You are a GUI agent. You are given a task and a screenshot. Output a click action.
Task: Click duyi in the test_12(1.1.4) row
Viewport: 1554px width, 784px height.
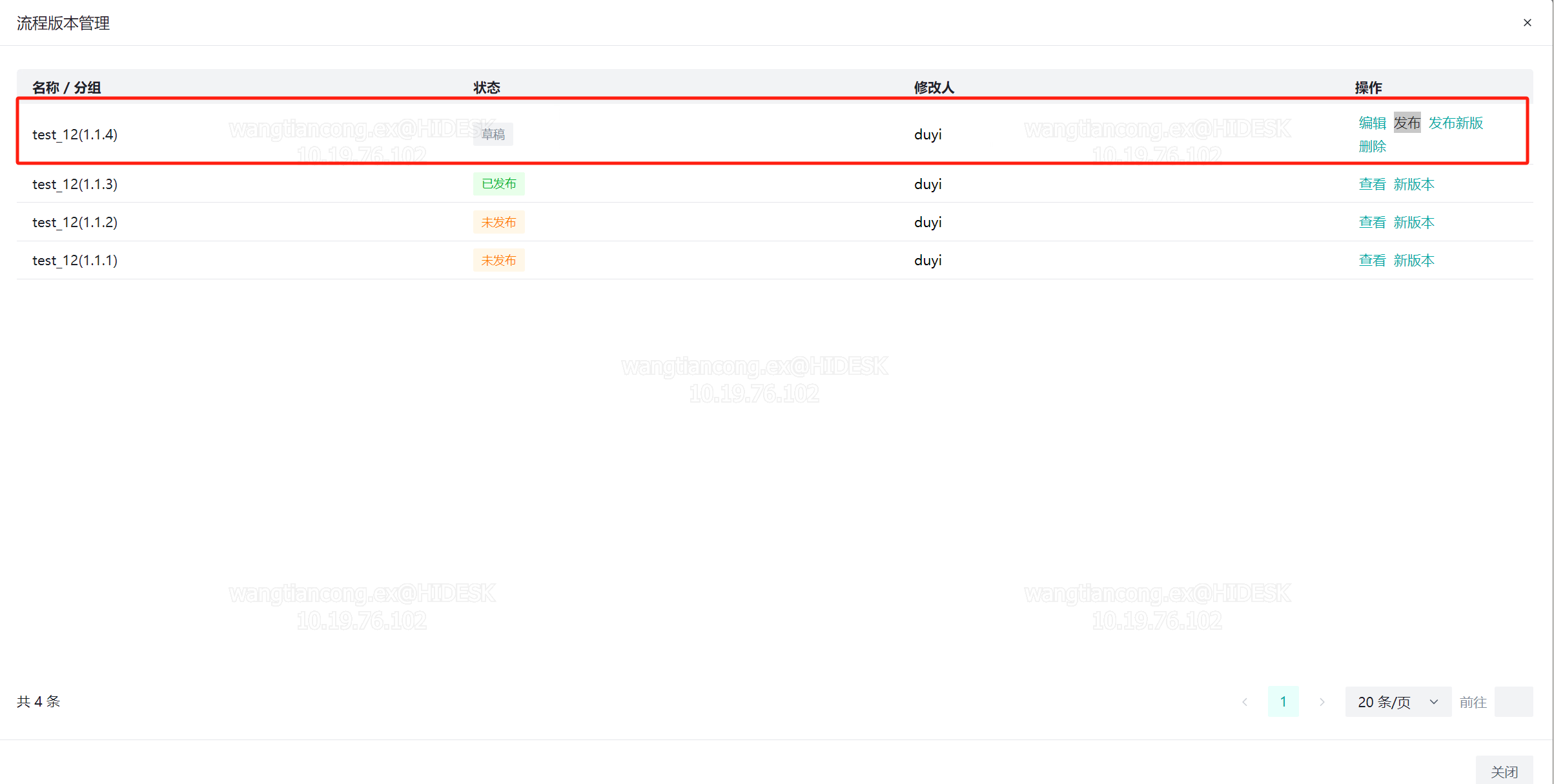928,134
